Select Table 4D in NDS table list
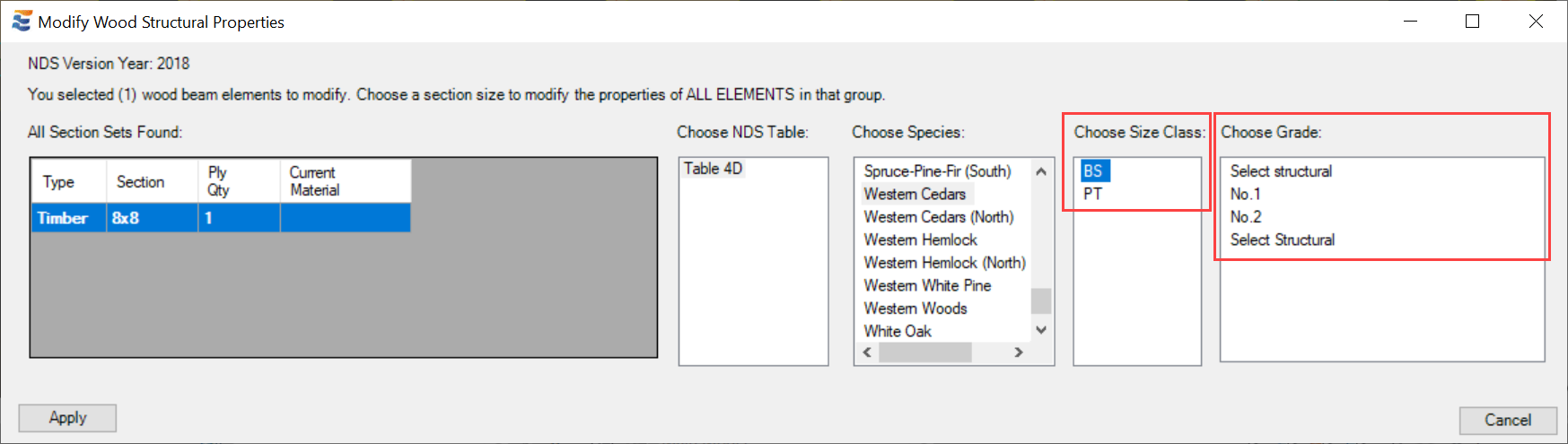1568x444 pixels. 714,169
